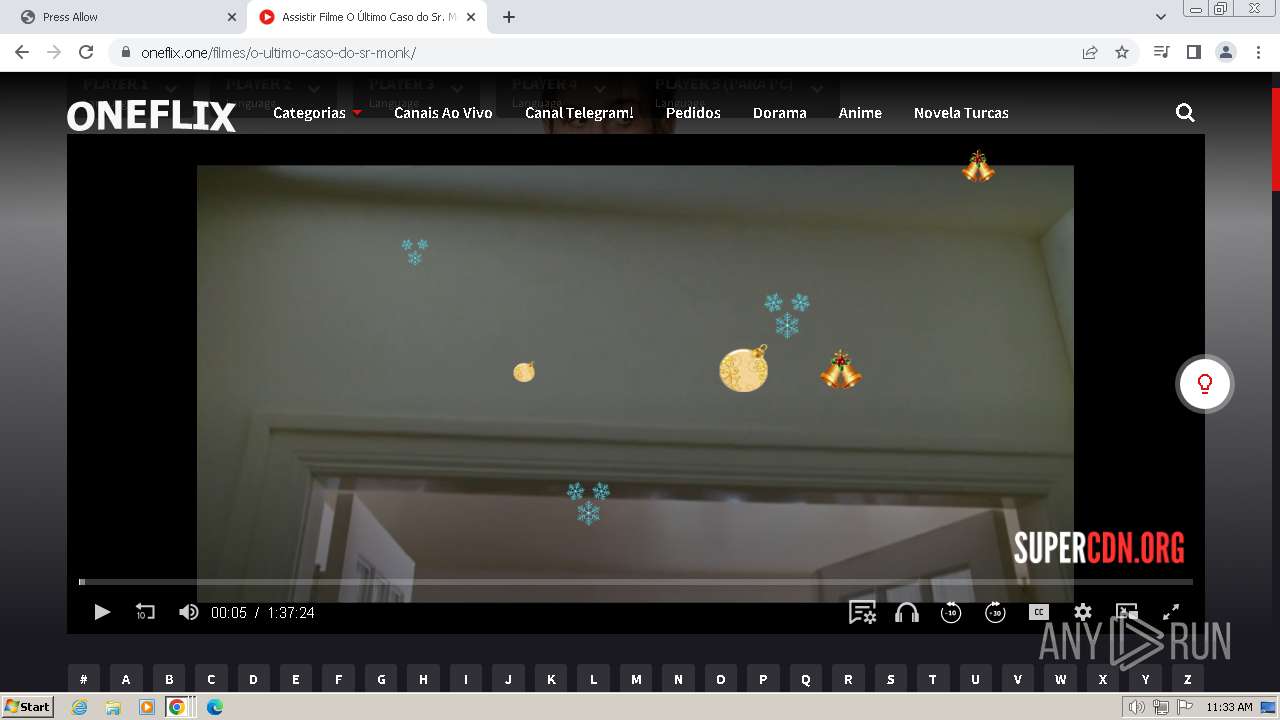Filter titles by letter S
Image resolution: width=1280 pixels, height=720 pixels.
tap(891, 679)
